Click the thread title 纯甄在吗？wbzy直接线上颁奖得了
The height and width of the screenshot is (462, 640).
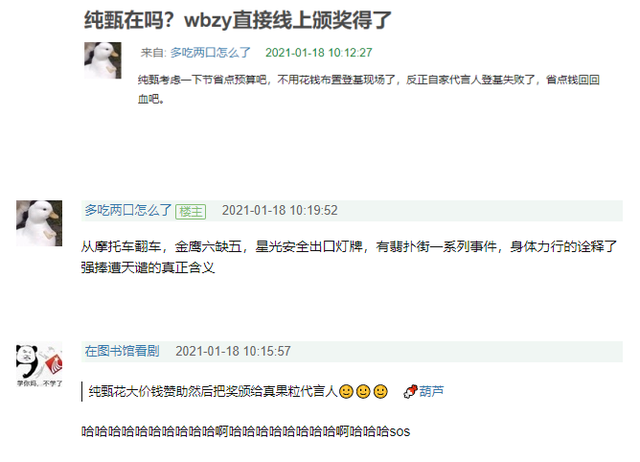coord(238,20)
